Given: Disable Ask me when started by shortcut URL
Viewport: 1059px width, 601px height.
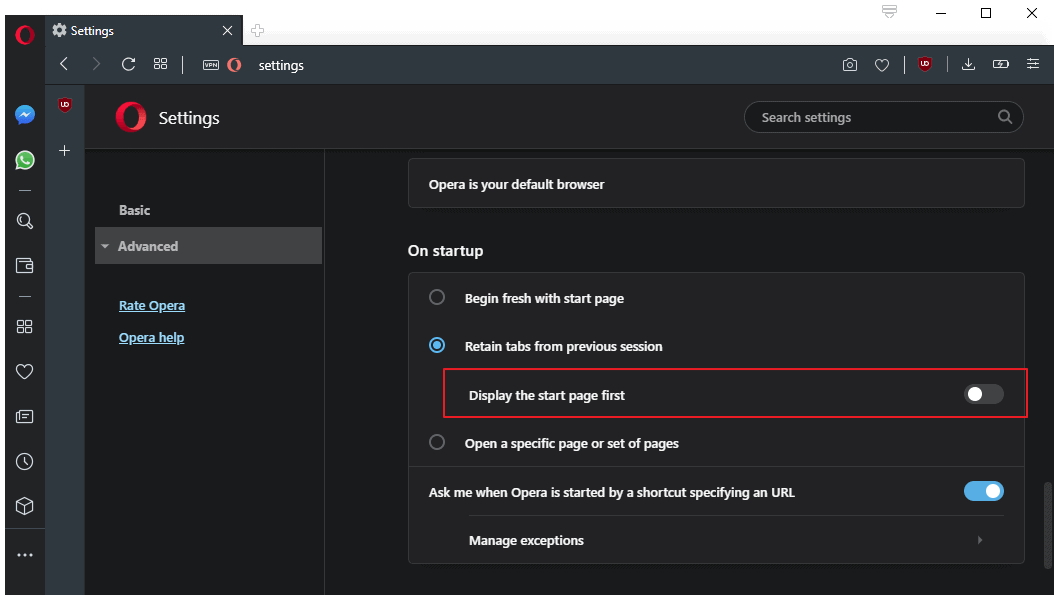Looking at the screenshot, I should [983, 491].
